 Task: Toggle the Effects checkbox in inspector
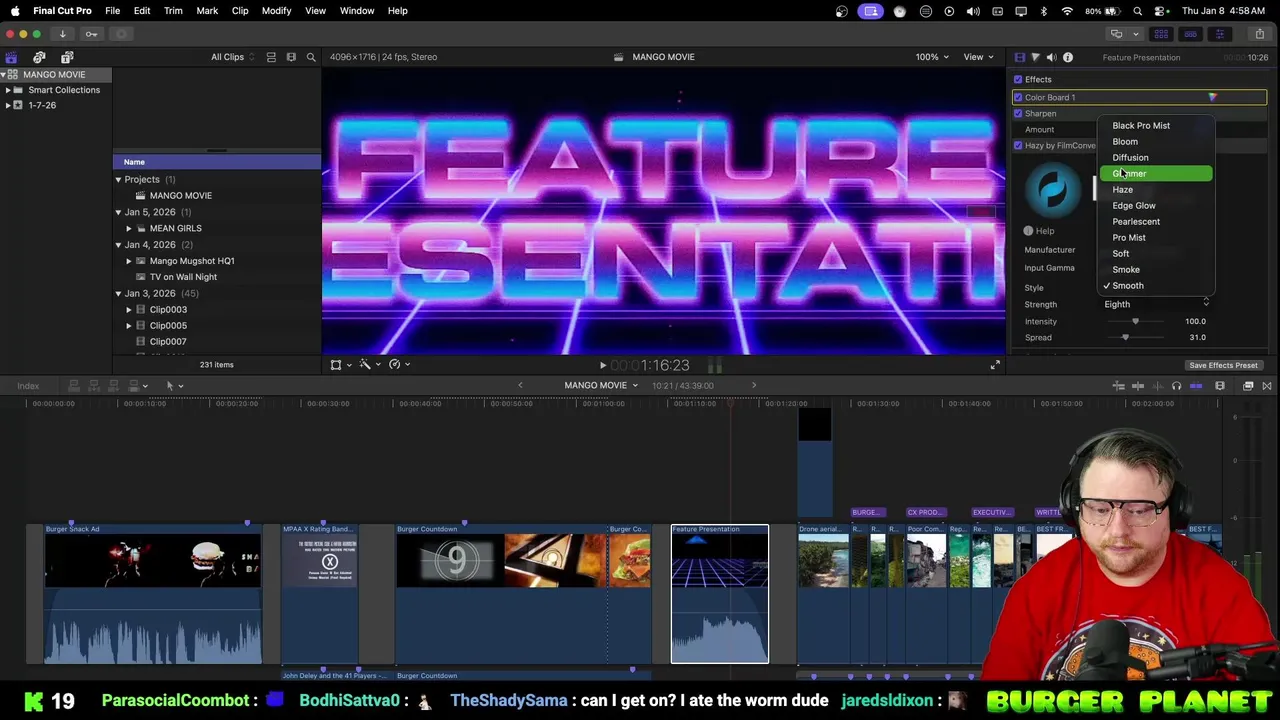(x=1018, y=79)
